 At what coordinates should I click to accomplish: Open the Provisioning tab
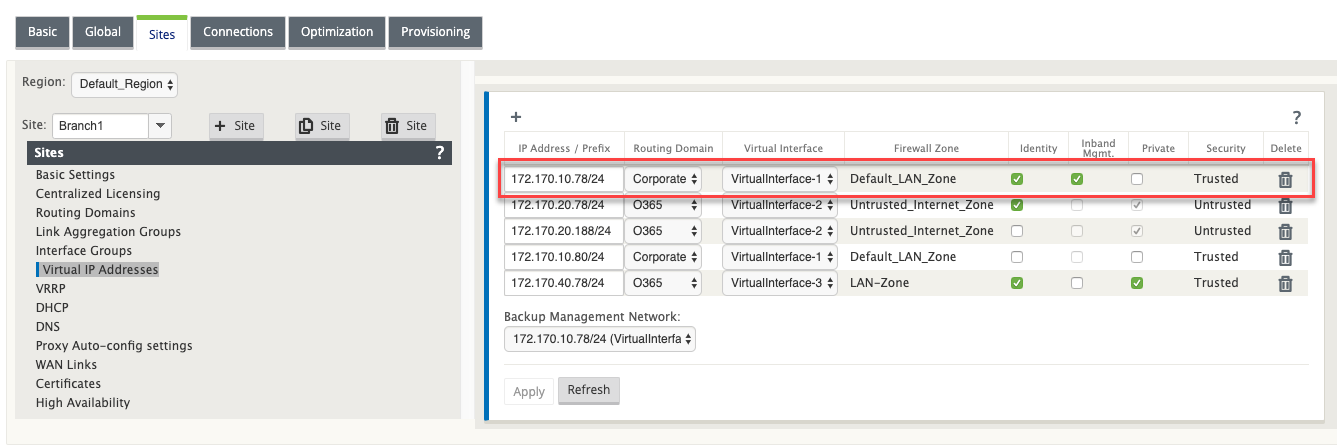coord(435,32)
